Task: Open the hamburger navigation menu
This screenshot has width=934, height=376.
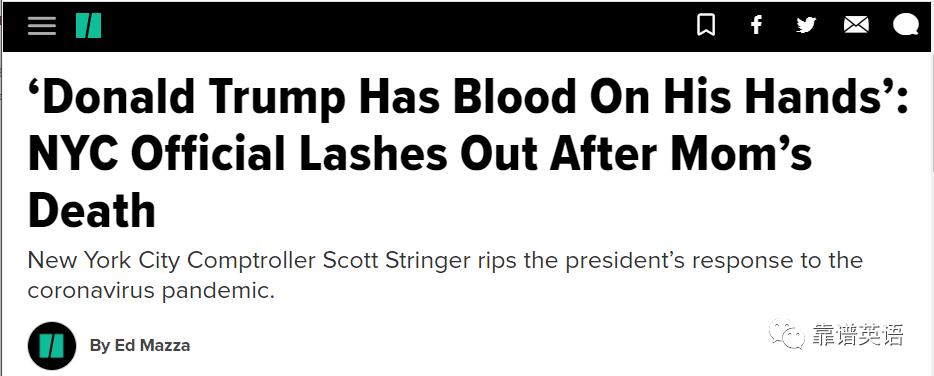Action: tap(42, 26)
